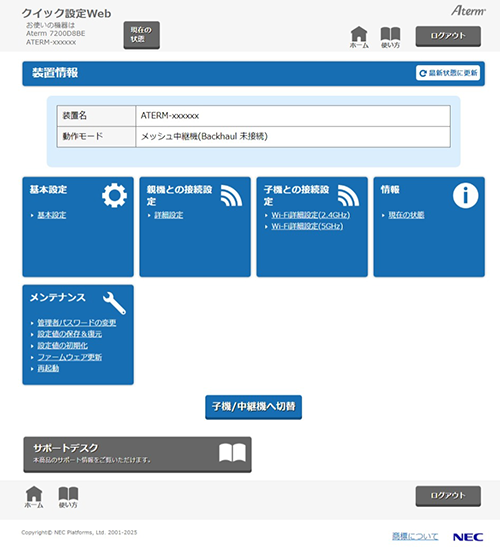This screenshot has width=500, height=549.
Task: Click the Wi-Fi icon in the 子機との接続設定 tile
Action: pos(348,195)
